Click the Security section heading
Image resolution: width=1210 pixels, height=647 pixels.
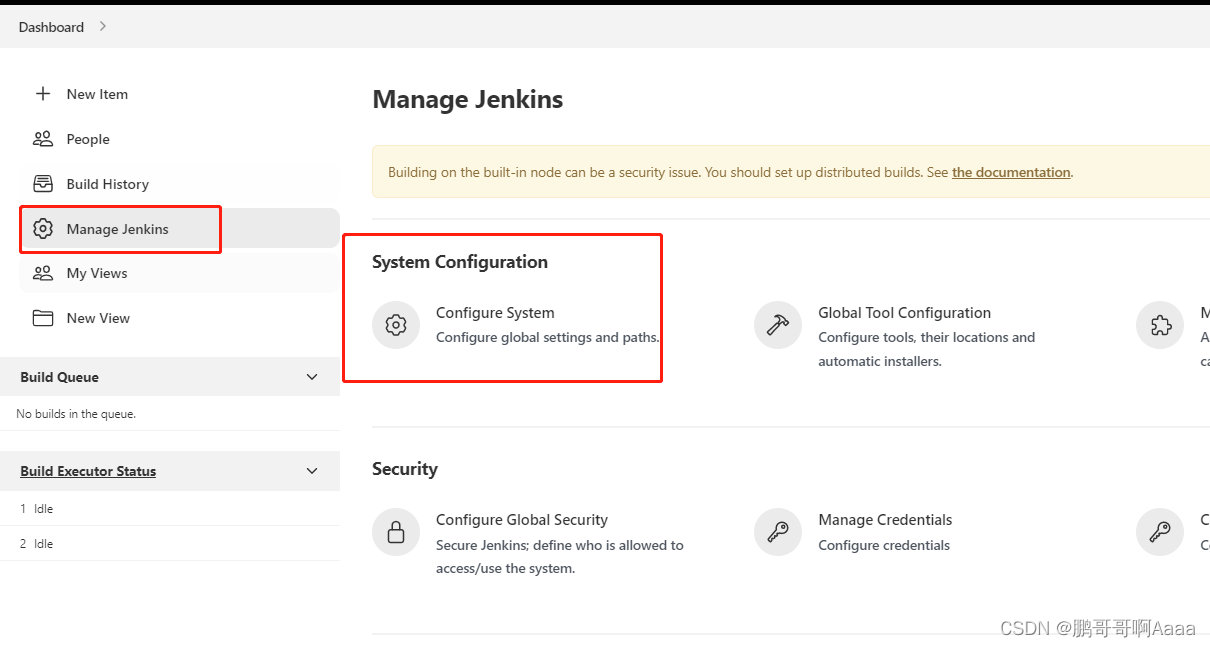tap(405, 469)
